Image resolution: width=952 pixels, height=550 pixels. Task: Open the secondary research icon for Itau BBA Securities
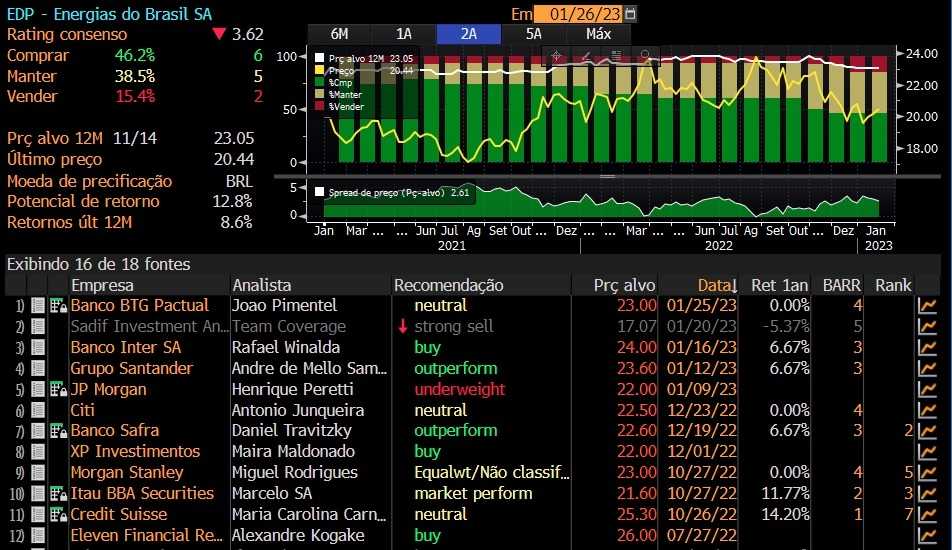58,494
